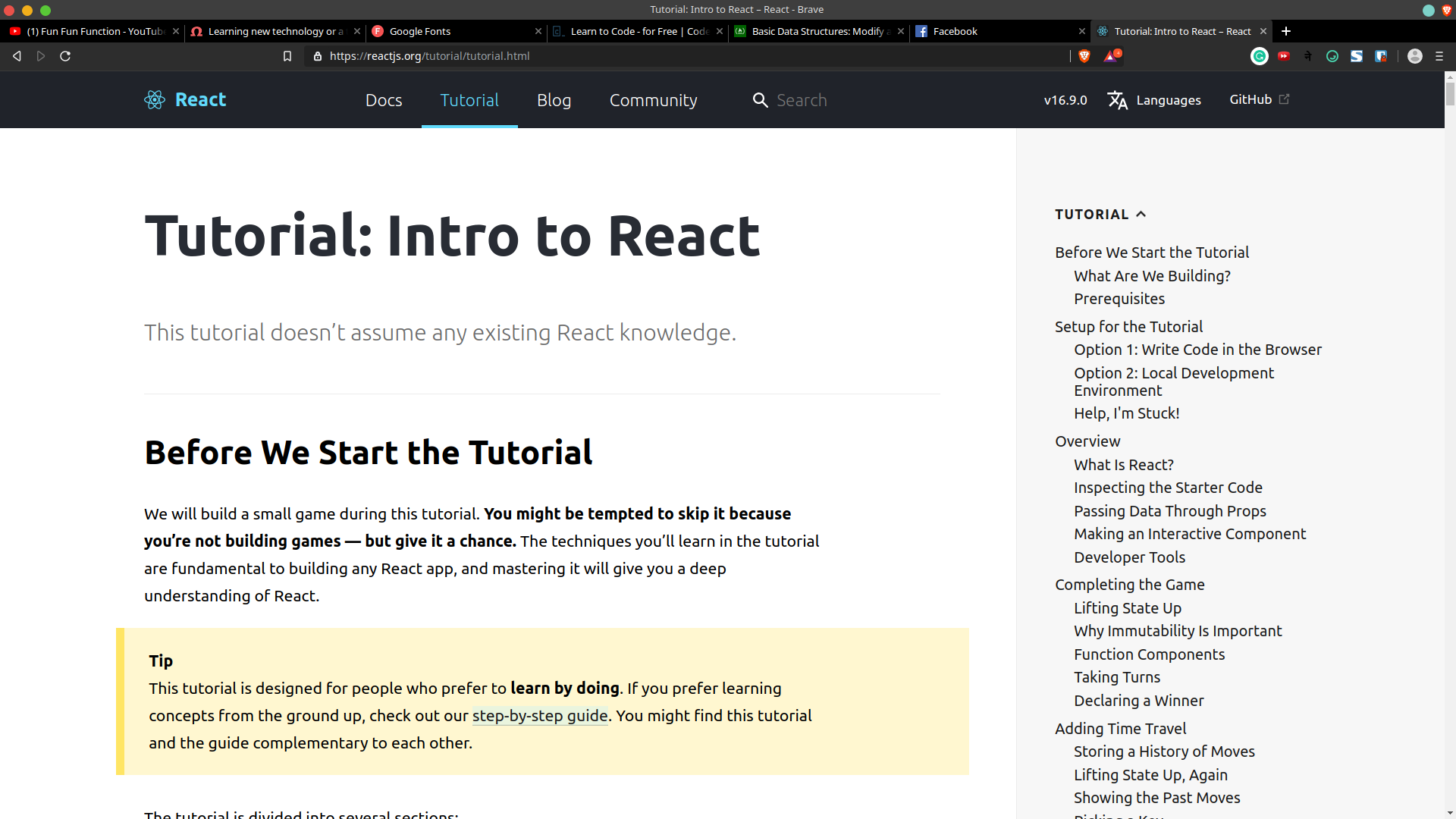
Task: Click the Languages link text
Action: [x=1169, y=100]
